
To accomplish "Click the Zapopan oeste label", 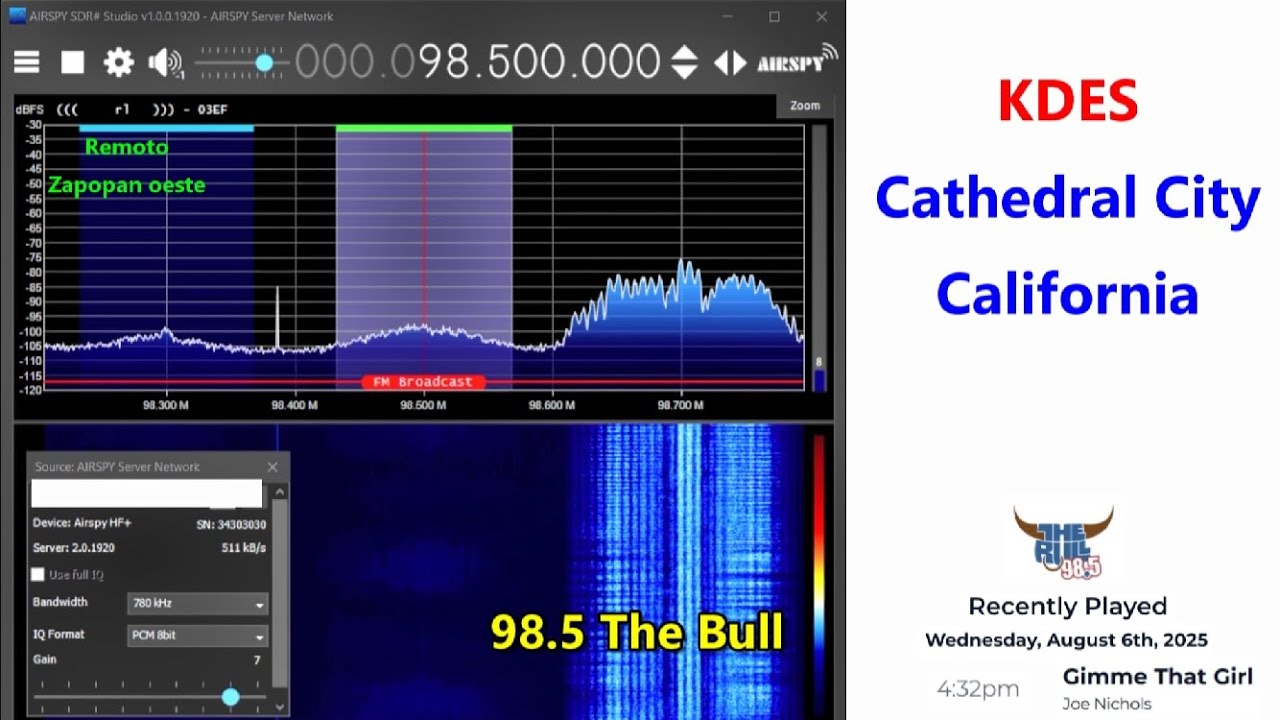I will pyautogui.click(x=126, y=185).
